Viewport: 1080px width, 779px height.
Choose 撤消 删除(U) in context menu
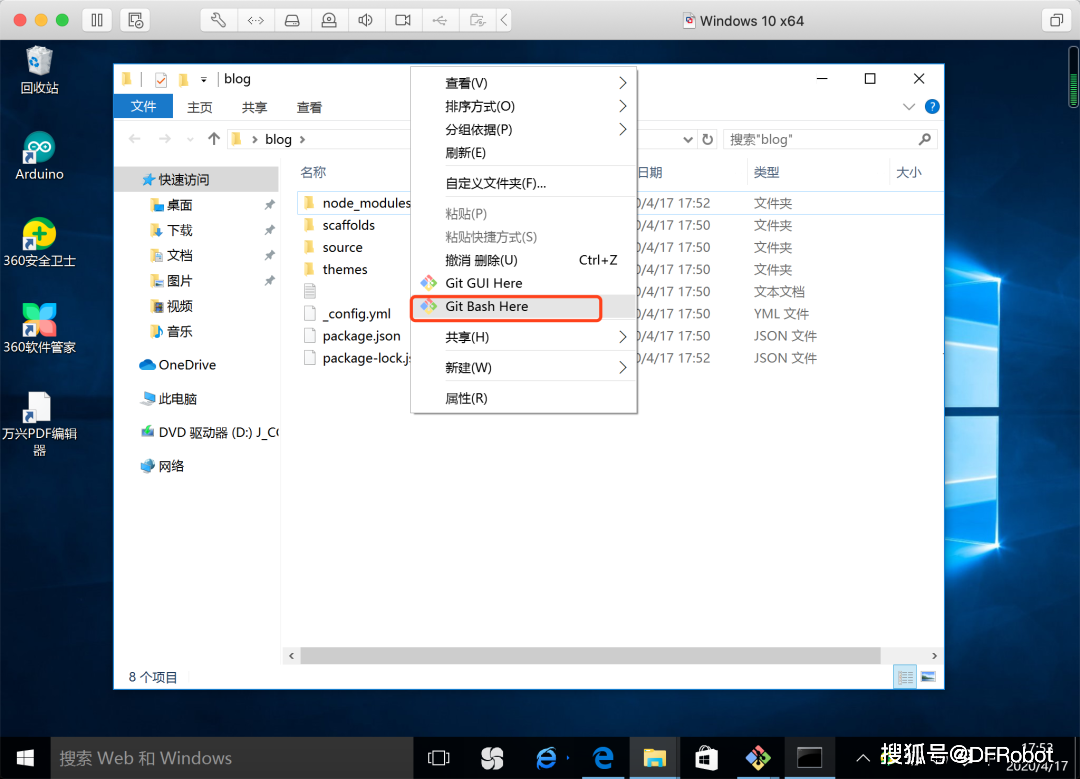tap(523, 260)
